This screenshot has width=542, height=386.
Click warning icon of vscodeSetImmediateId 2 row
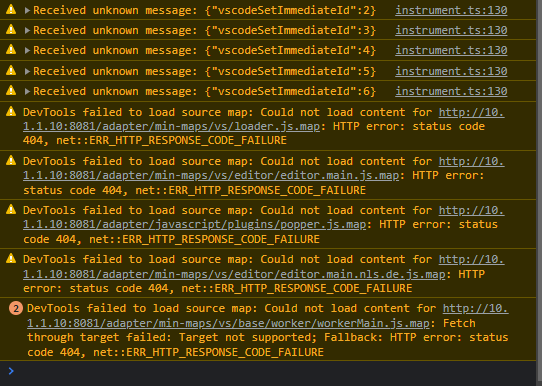tap(11, 9)
